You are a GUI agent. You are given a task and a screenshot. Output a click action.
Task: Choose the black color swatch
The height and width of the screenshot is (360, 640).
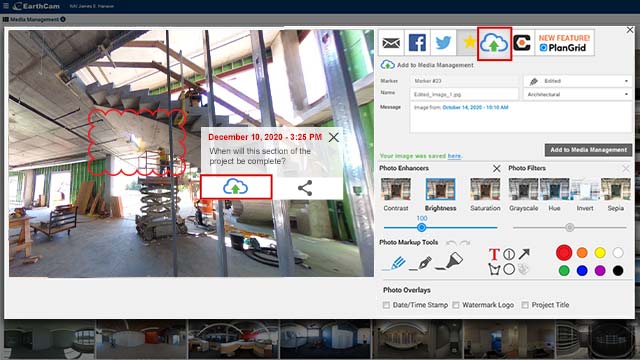point(618,271)
